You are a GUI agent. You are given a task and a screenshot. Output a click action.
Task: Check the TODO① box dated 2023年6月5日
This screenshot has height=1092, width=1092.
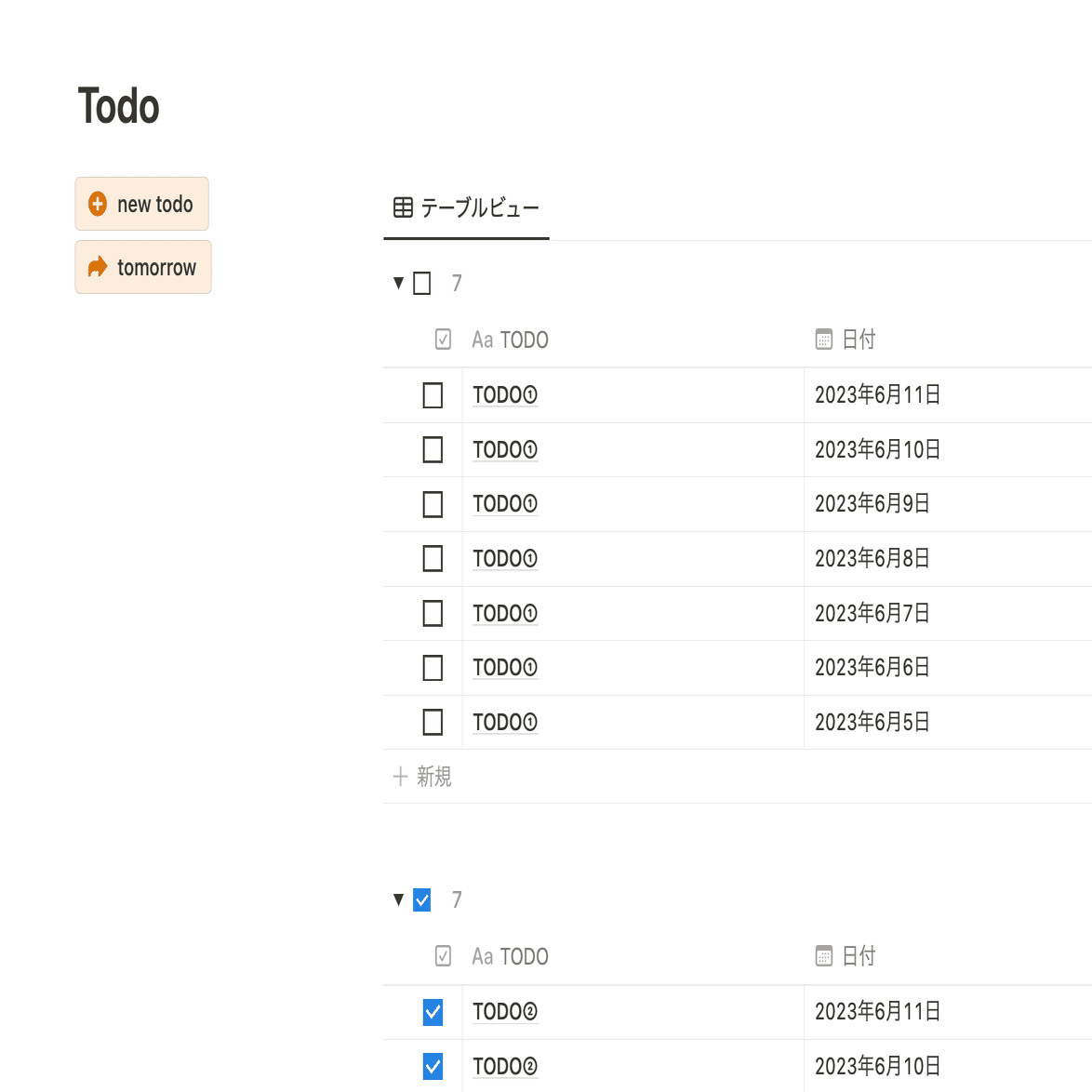pyautogui.click(x=433, y=722)
